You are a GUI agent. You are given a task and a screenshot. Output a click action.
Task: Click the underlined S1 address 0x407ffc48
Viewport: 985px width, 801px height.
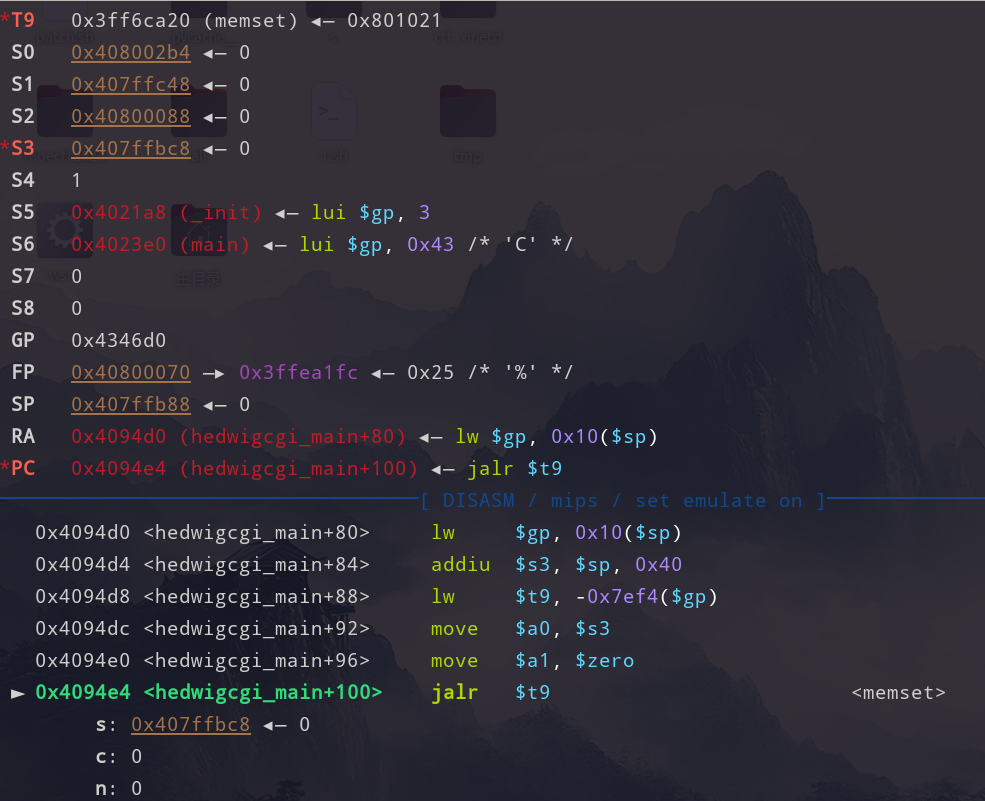tap(130, 84)
